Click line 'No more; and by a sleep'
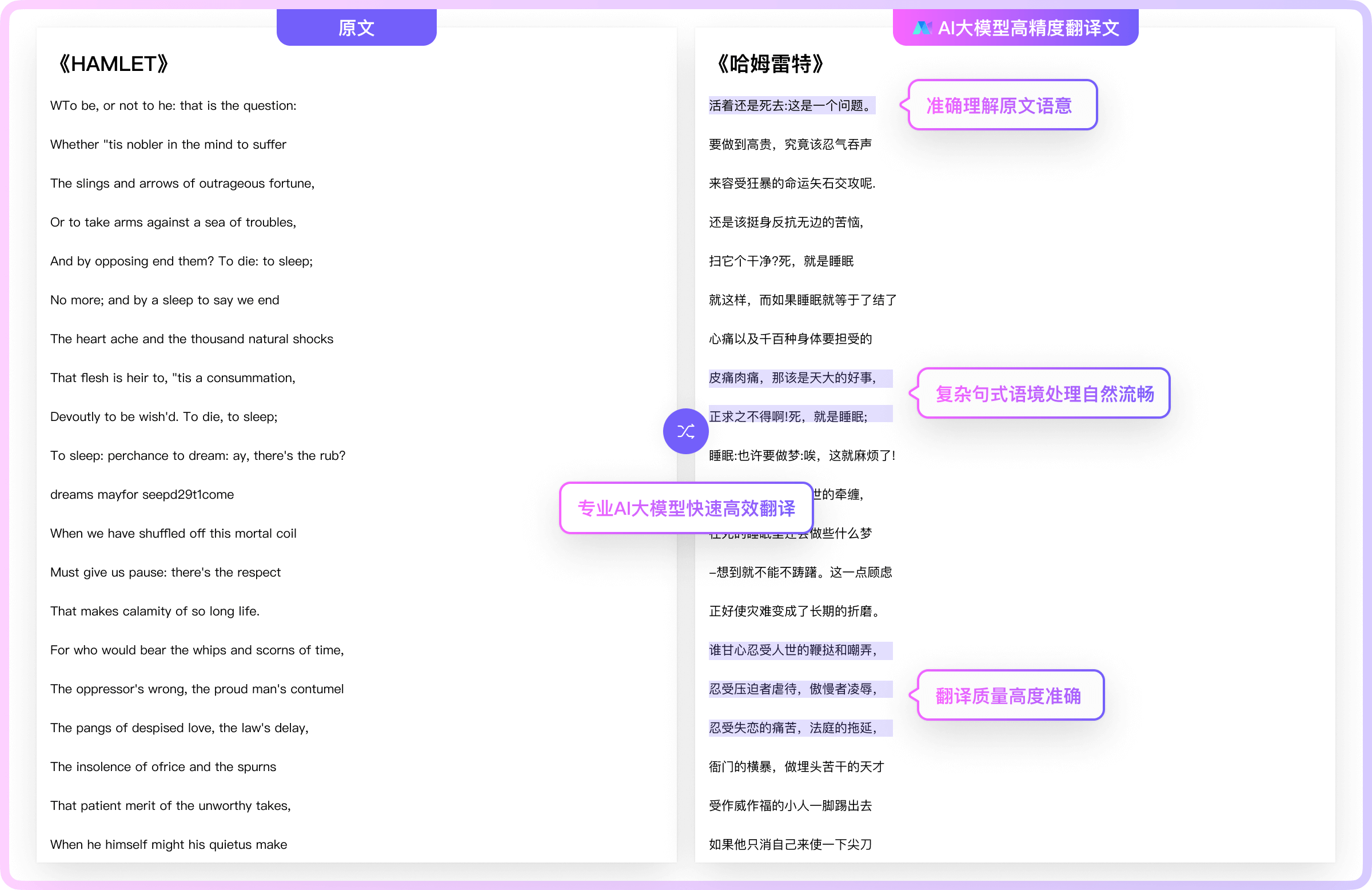Viewport: 1372px width, 890px height. (x=164, y=300)
